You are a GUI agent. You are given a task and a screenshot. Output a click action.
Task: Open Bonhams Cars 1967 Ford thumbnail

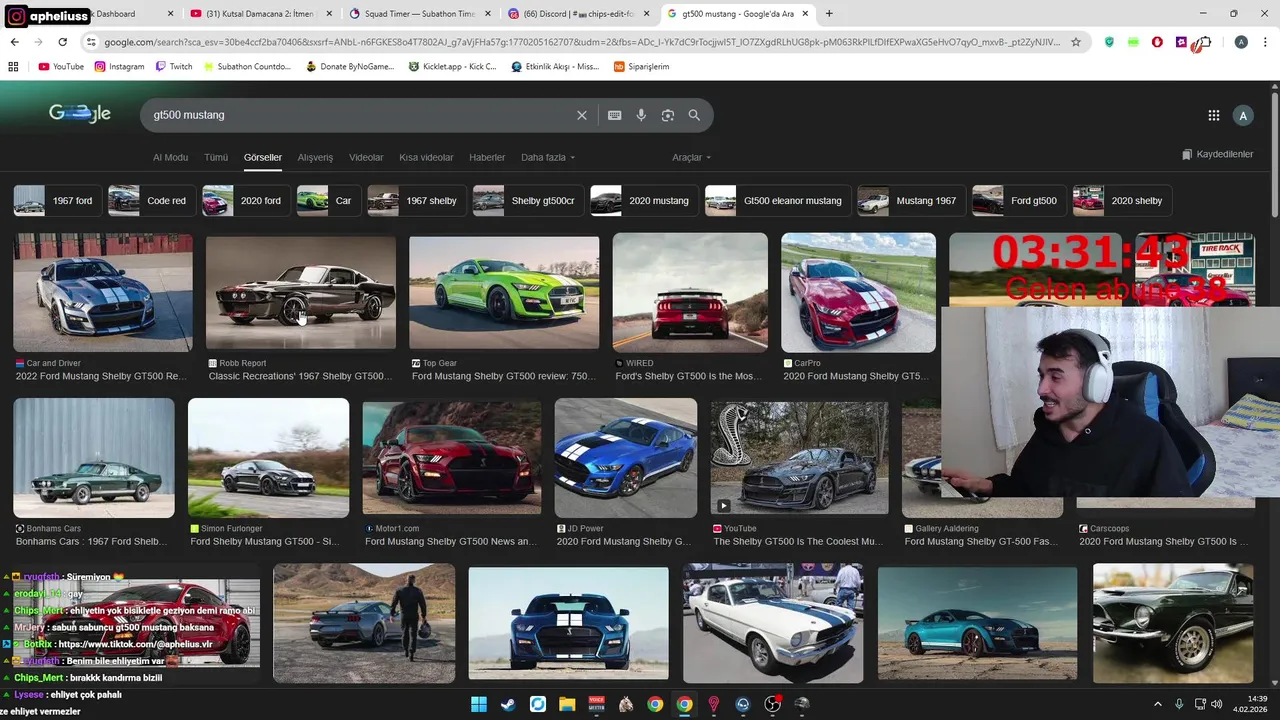point(94,458)
